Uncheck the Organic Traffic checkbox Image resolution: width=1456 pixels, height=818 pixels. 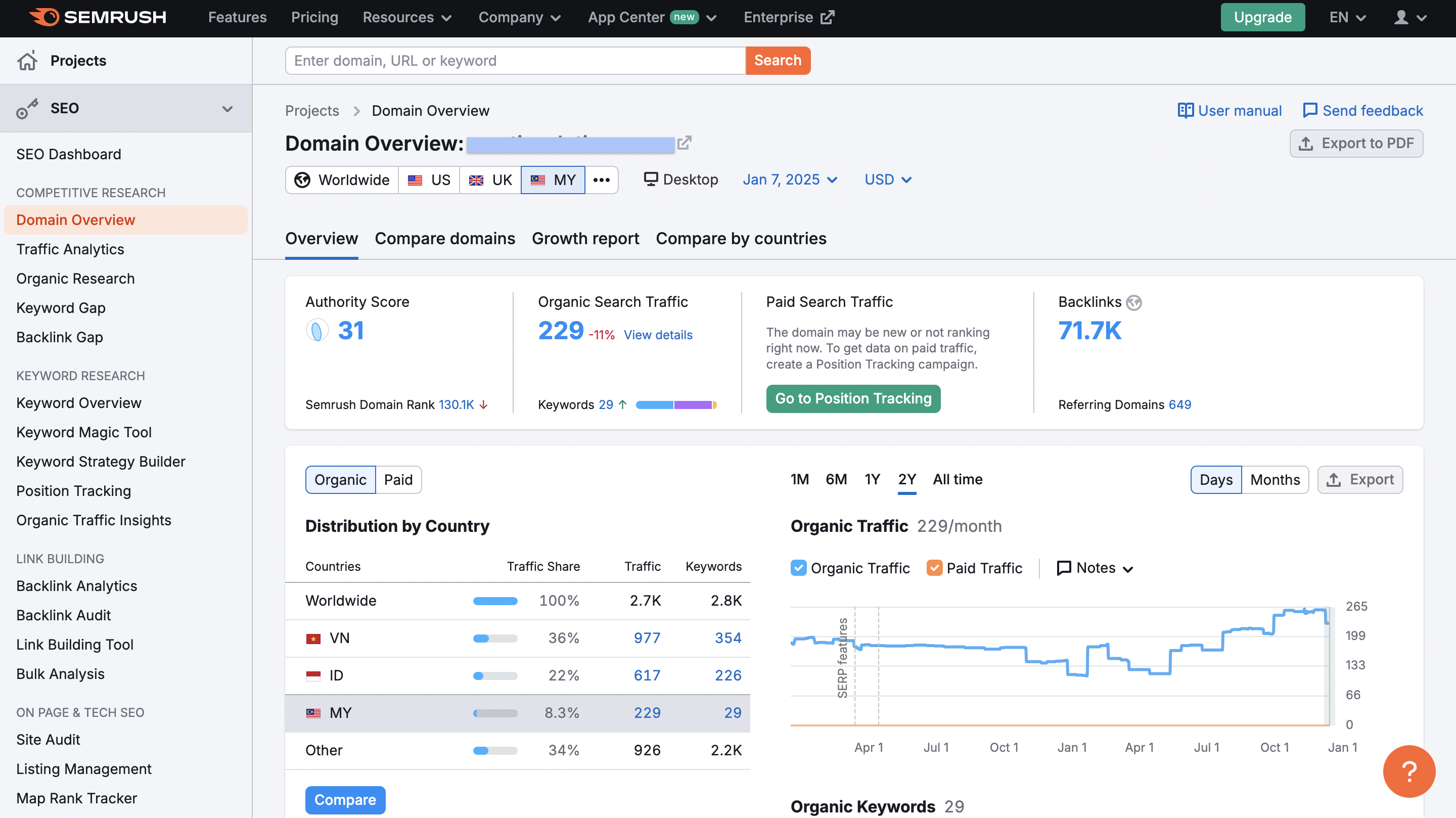tap(798, 568)
